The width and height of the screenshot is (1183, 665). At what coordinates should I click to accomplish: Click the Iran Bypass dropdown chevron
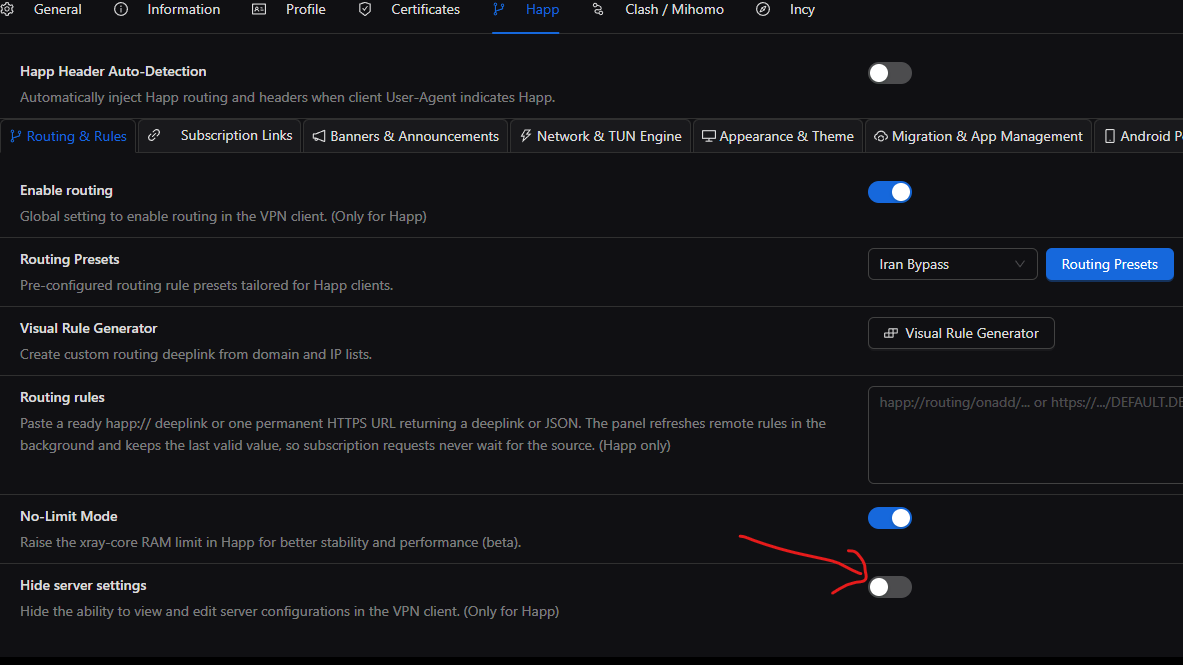pyautogui.click(x=1019, y=264)
